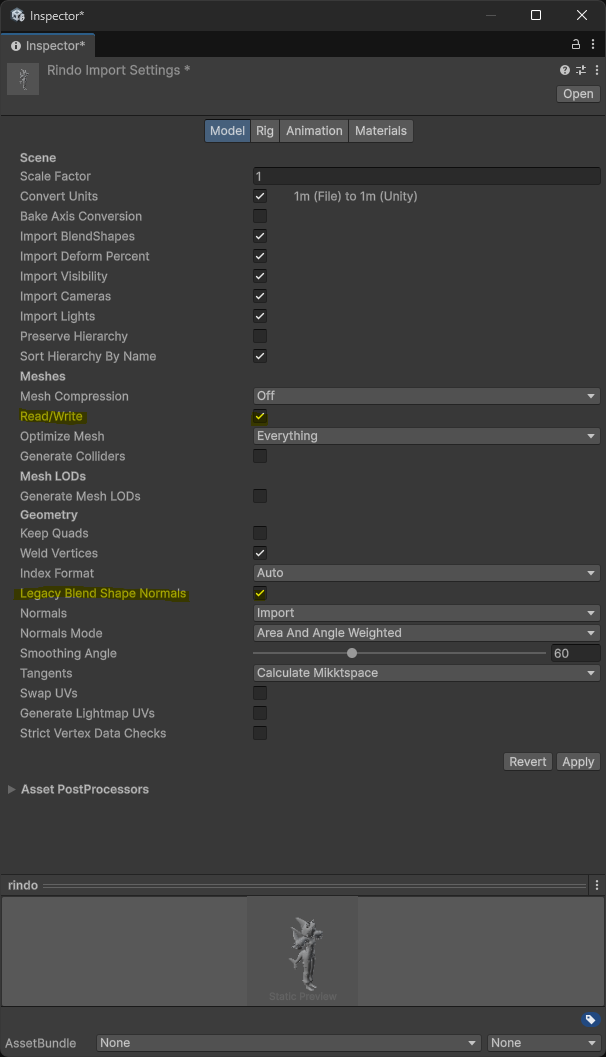Click the Scale Factor input field
Image resolution: width=606 pixels, height=1057 pixels.
[427, 176]
